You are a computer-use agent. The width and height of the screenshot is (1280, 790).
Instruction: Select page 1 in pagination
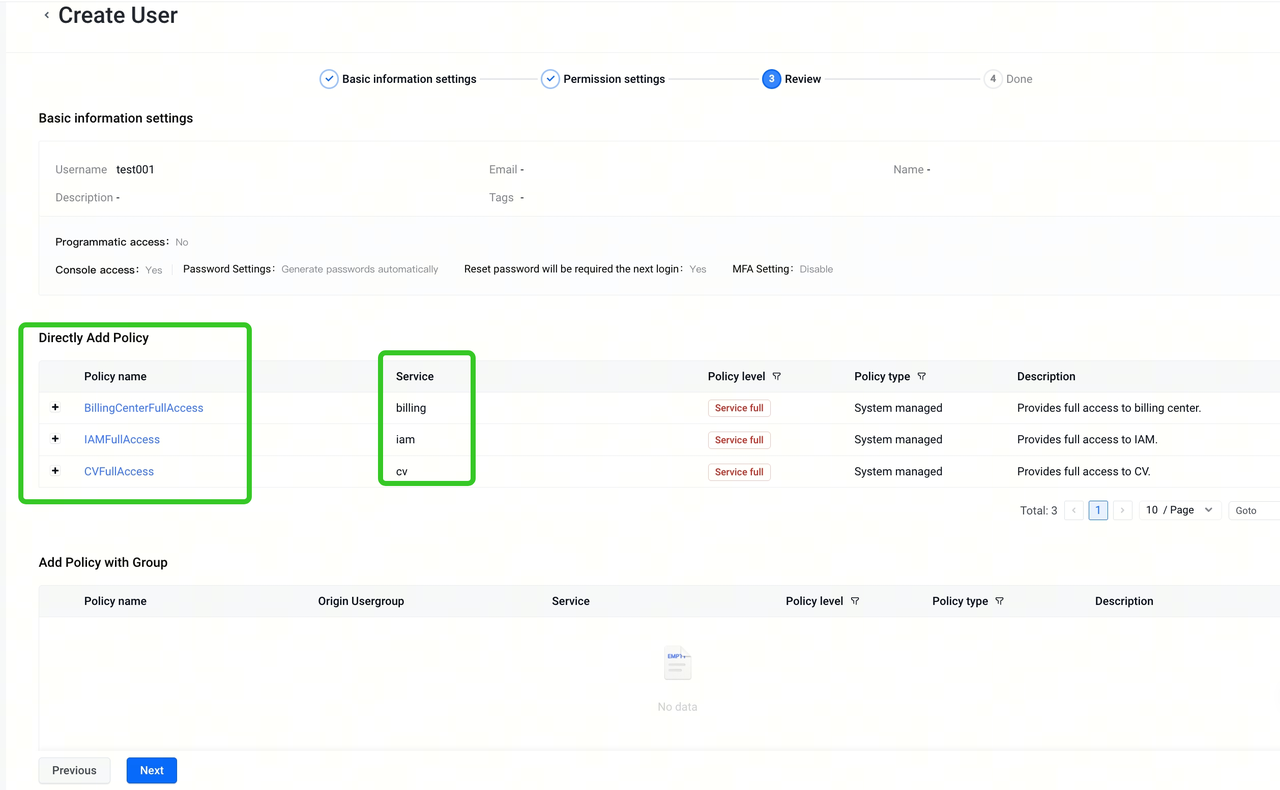(x=1098, y=510)
